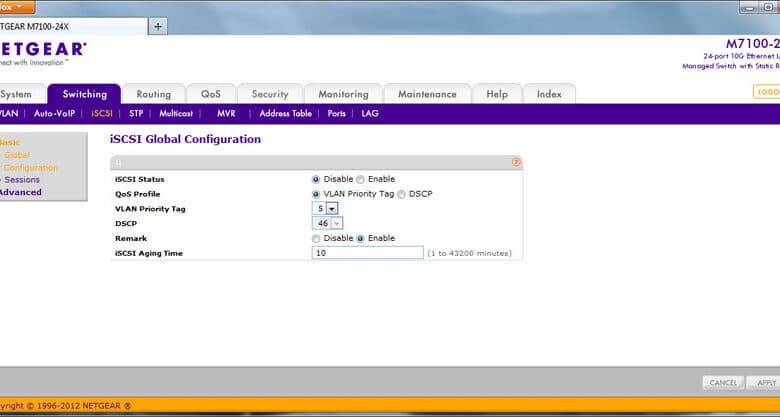Set Remark to Disable
Image resolution: width=780 pixels, height=417 pixels.
tap(316, 238)
